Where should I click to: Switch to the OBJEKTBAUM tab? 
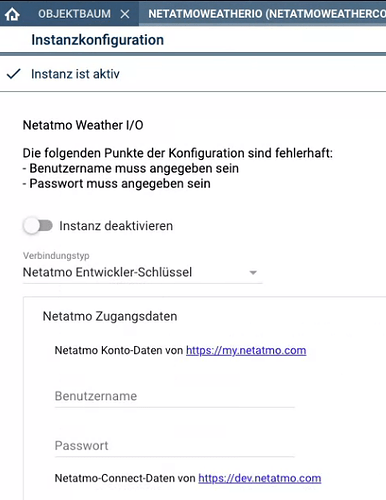(x=74, y=14)
